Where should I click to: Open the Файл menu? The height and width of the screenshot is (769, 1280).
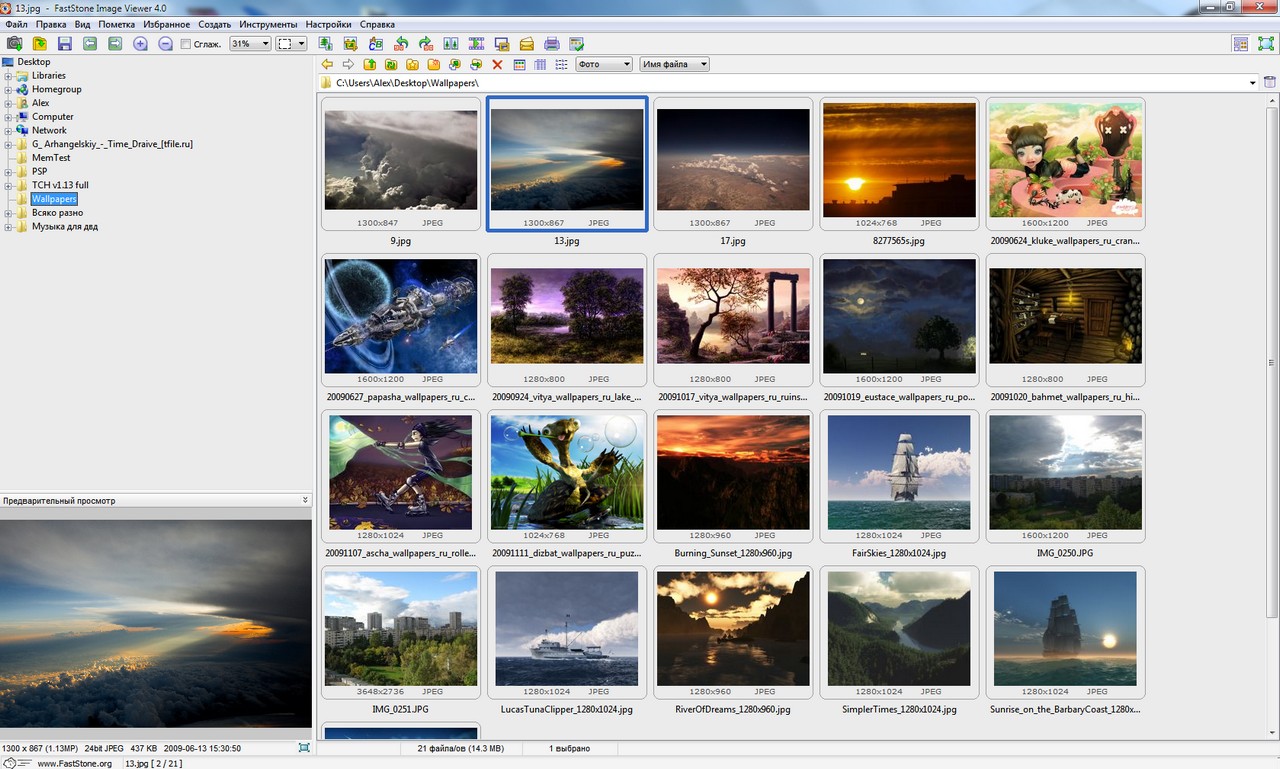click(x=16, y=24)
